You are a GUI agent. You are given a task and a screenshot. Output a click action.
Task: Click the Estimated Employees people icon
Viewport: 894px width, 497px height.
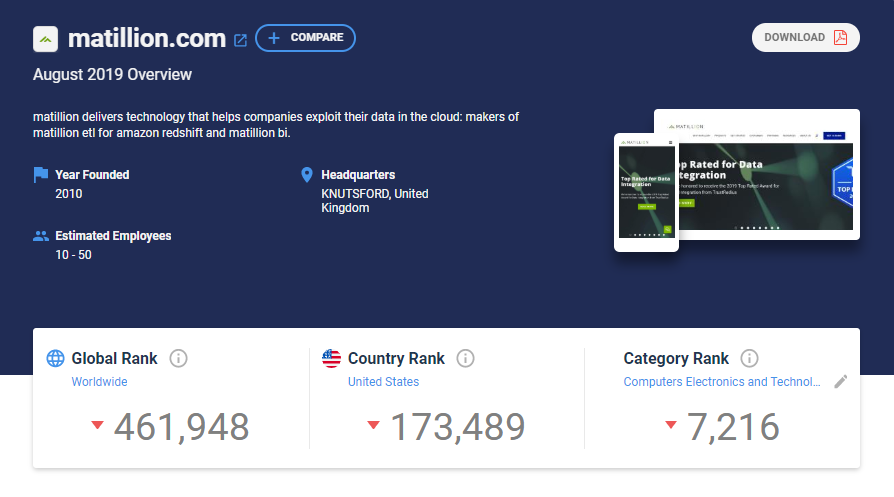pyautogui.click(x=41, y=236)
